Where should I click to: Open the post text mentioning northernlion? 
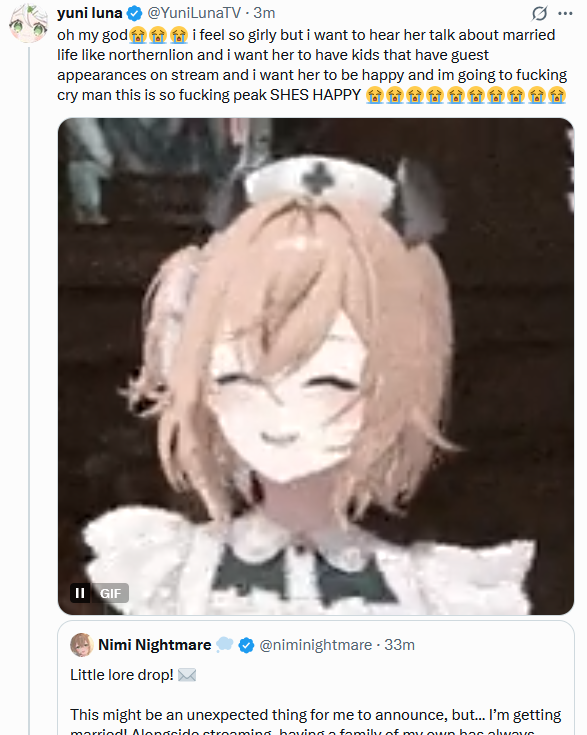click(312, 65)
